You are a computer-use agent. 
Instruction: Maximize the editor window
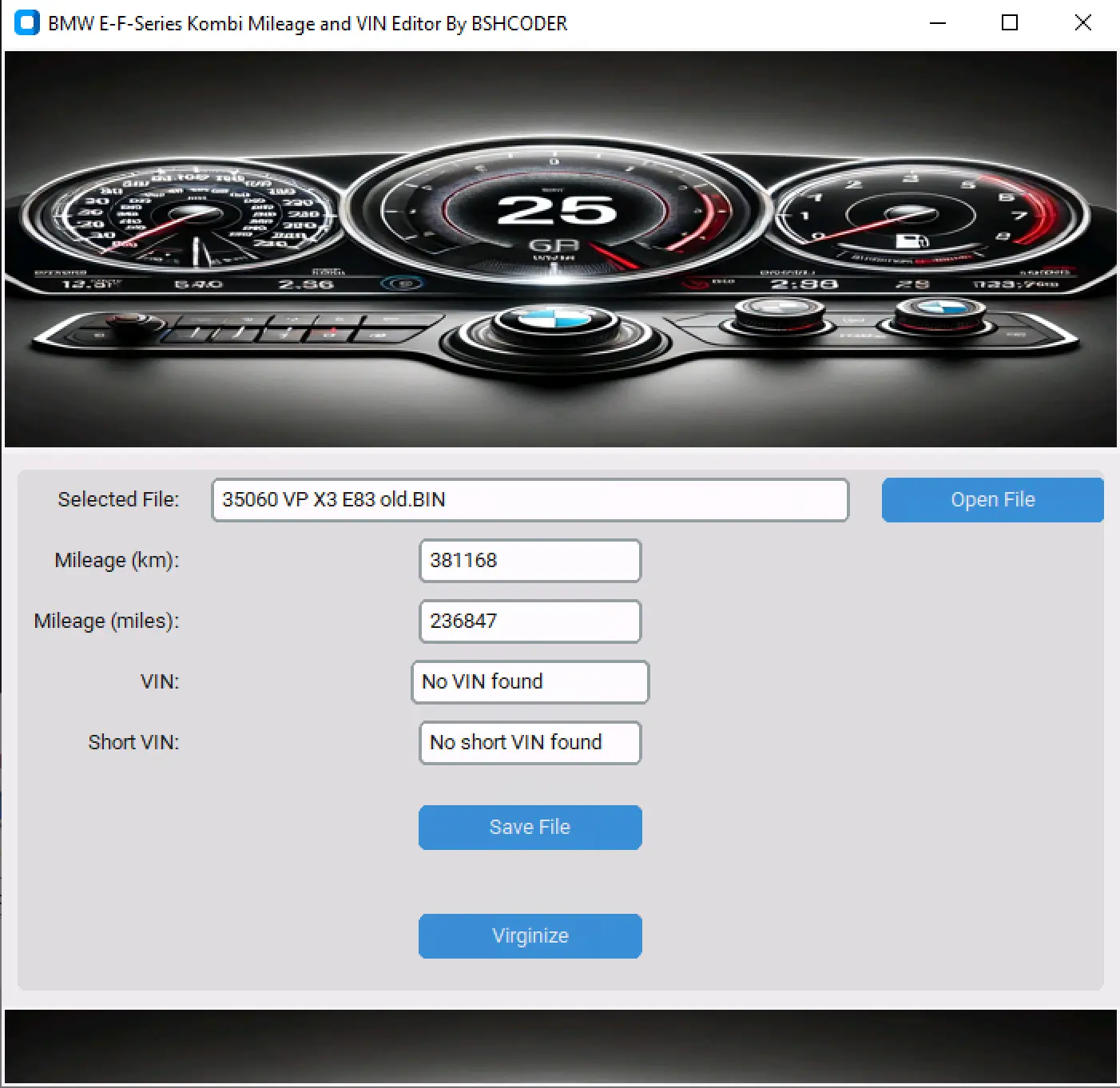click(x=1010, y=23)
